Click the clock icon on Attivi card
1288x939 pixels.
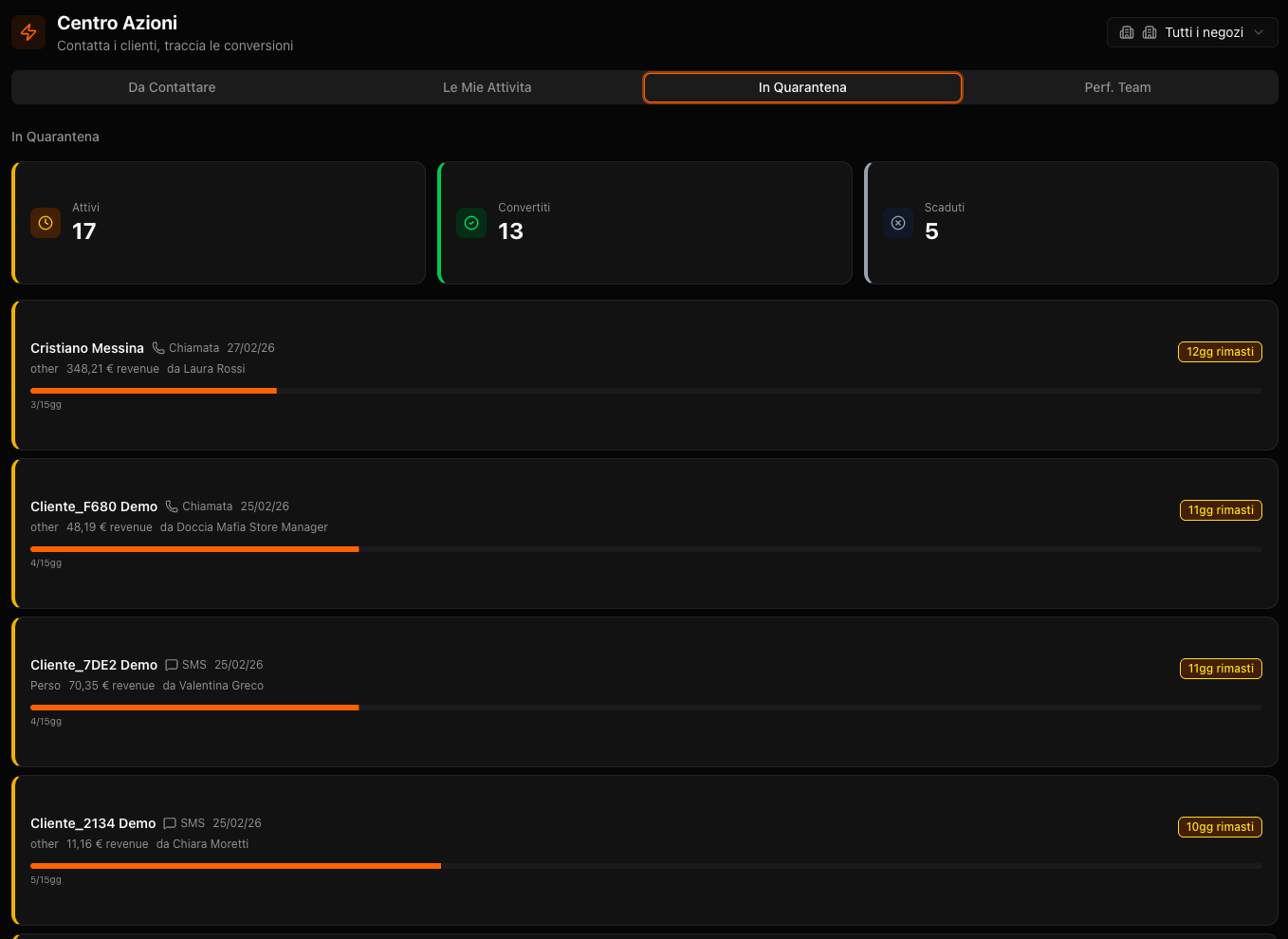46,223
